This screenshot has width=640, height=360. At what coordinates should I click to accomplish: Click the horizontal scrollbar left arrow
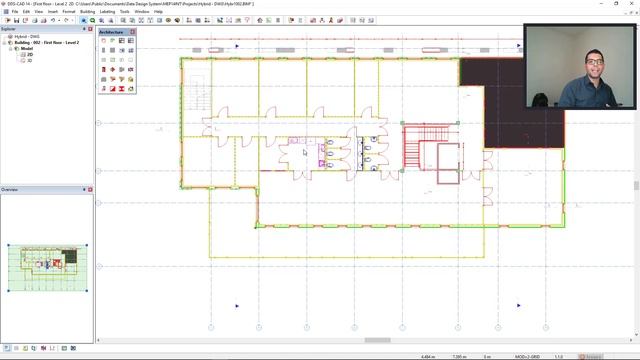pyautogui.click(x=98, y=340)
